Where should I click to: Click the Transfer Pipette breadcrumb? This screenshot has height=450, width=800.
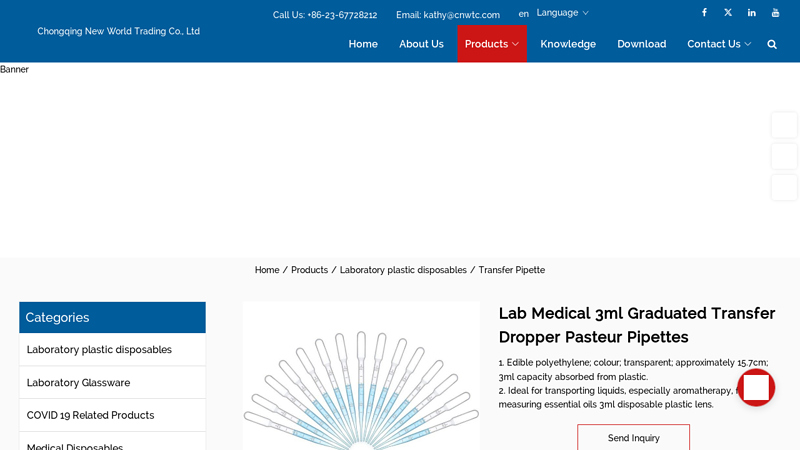click(512, 270)
